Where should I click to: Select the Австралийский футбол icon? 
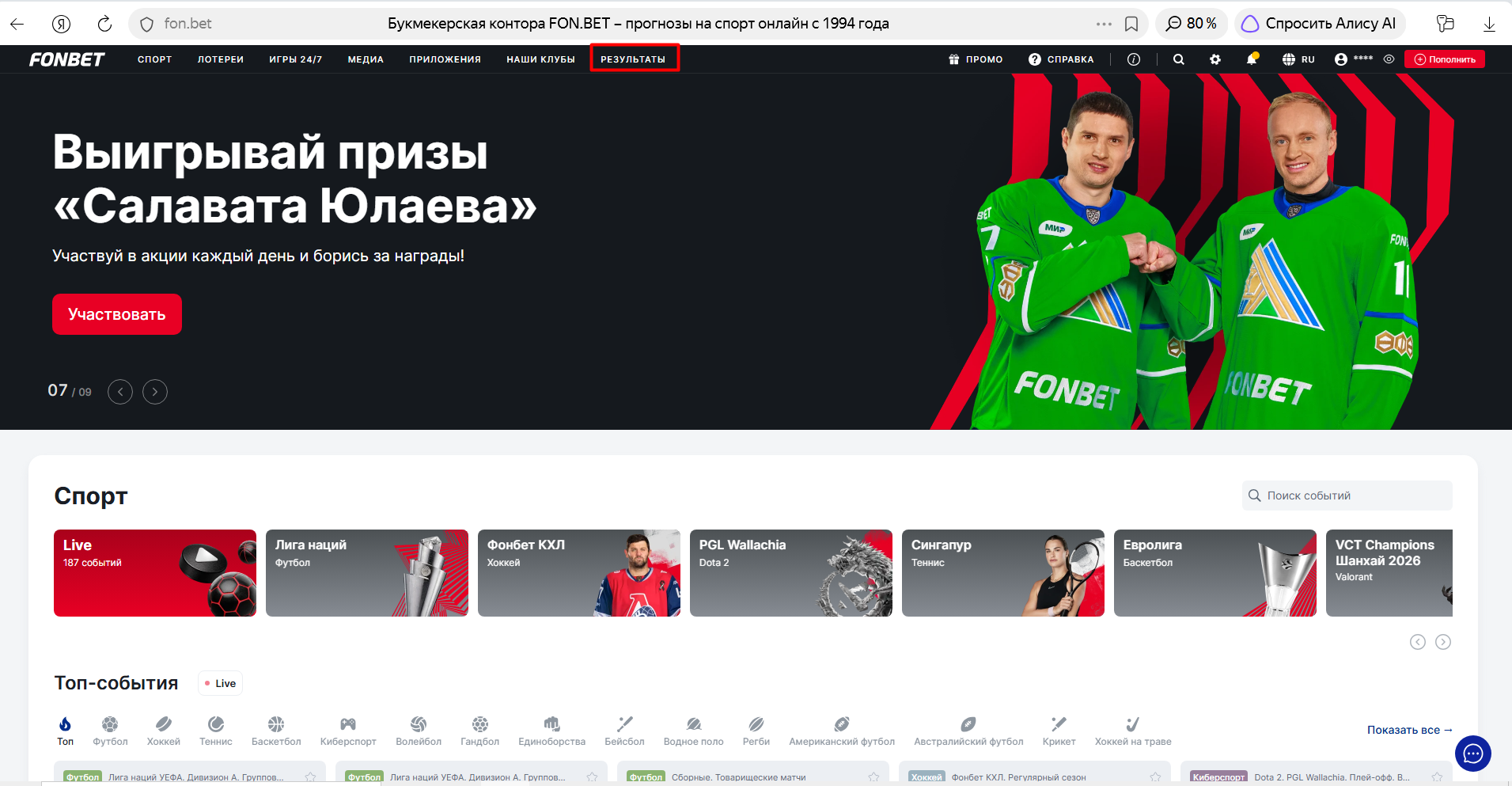click(x=968, y=731)
